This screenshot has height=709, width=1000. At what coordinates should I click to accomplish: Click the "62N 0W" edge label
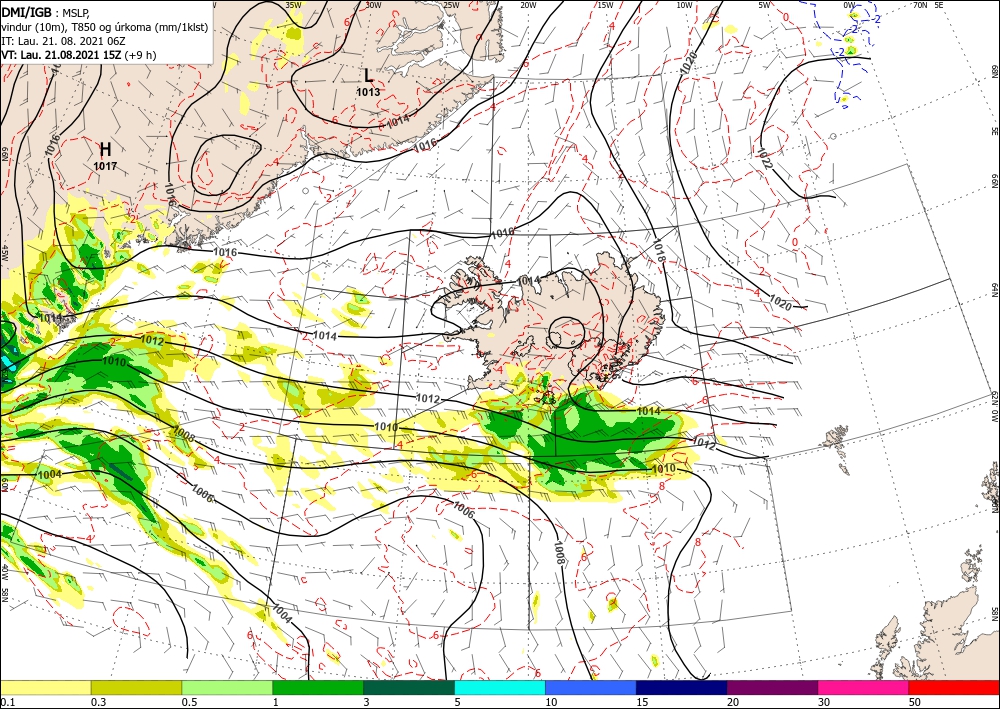[x=994, y=407]
